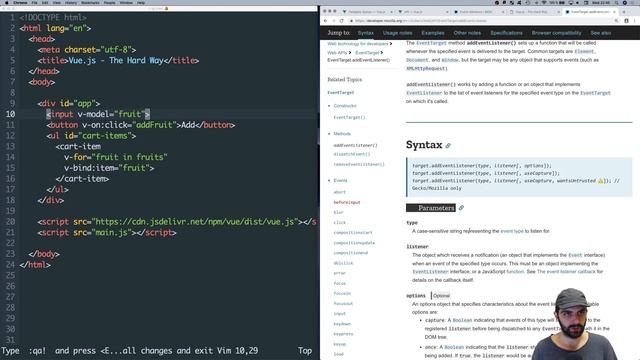Open the dblclick event link
Image resolution: width=640 pixels, height=360 pixels.
coord(343,263)
